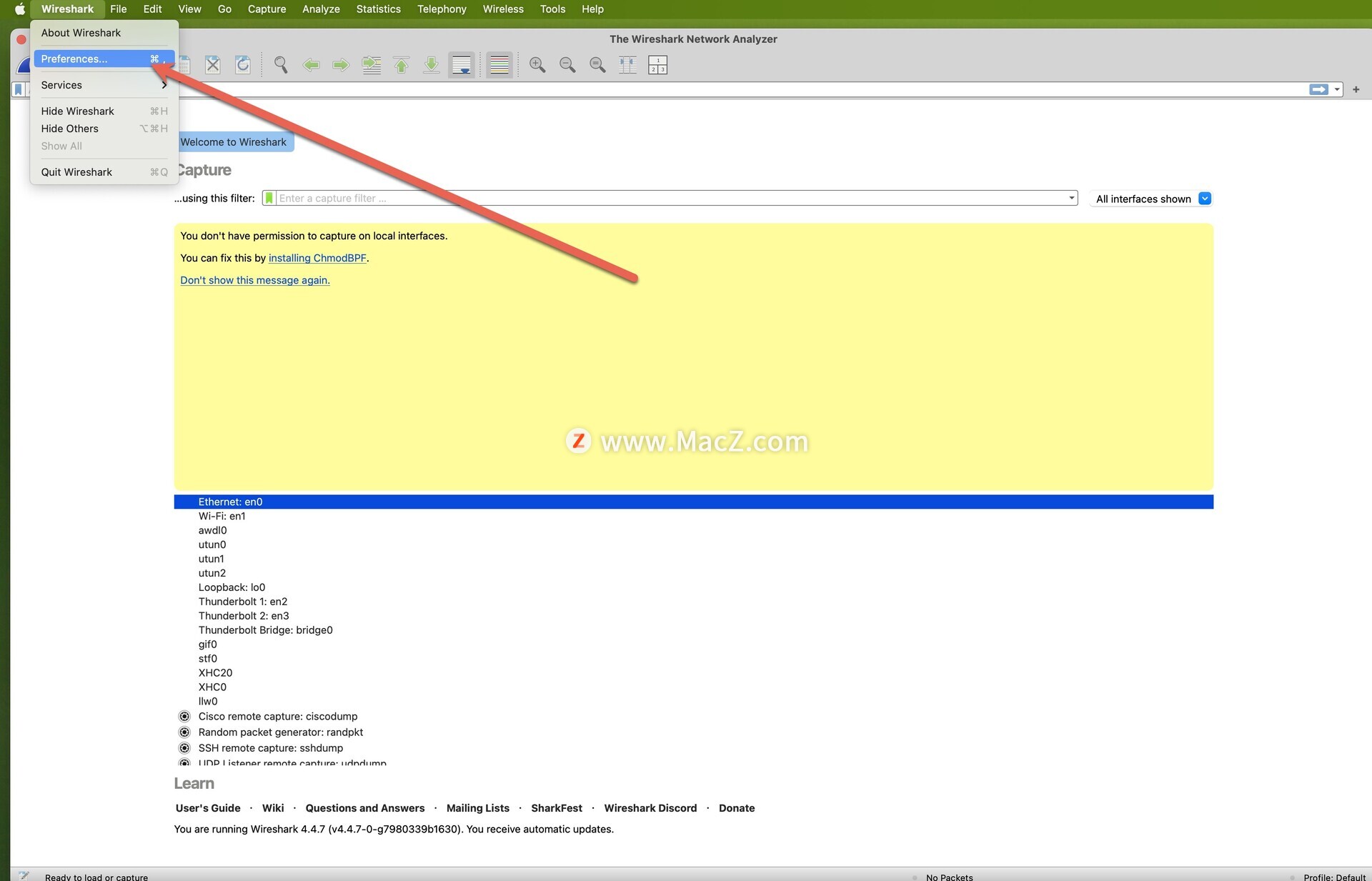The image size is (1372, 881).
Task: Open the Capture menu
Action: tap(267, 9)
